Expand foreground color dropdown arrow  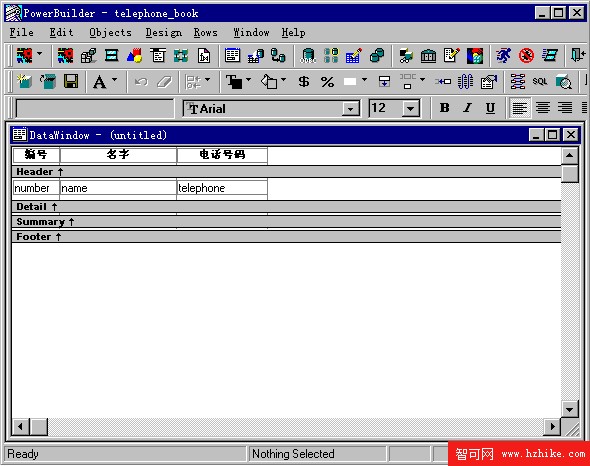(x=248, y=80)
